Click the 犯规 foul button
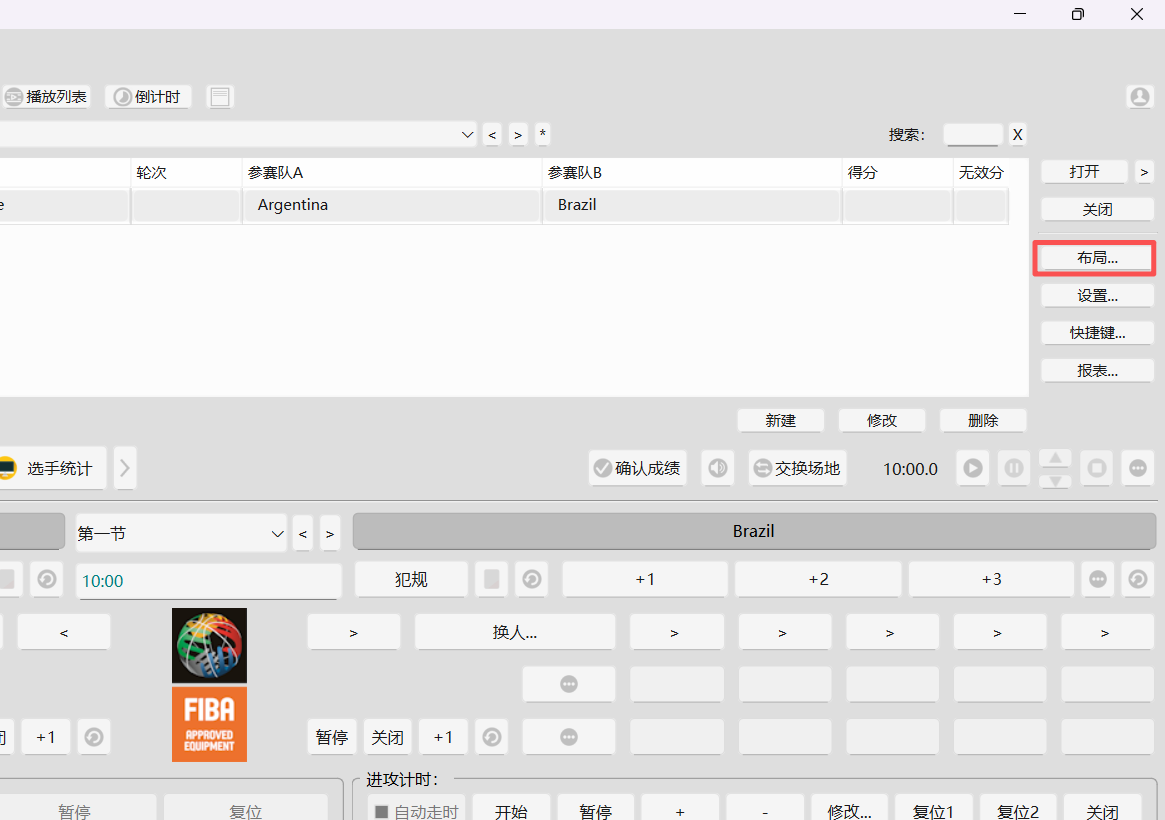Image resolution: width=1165 pixels, height=820 pixels. click(x=411, y=579)
